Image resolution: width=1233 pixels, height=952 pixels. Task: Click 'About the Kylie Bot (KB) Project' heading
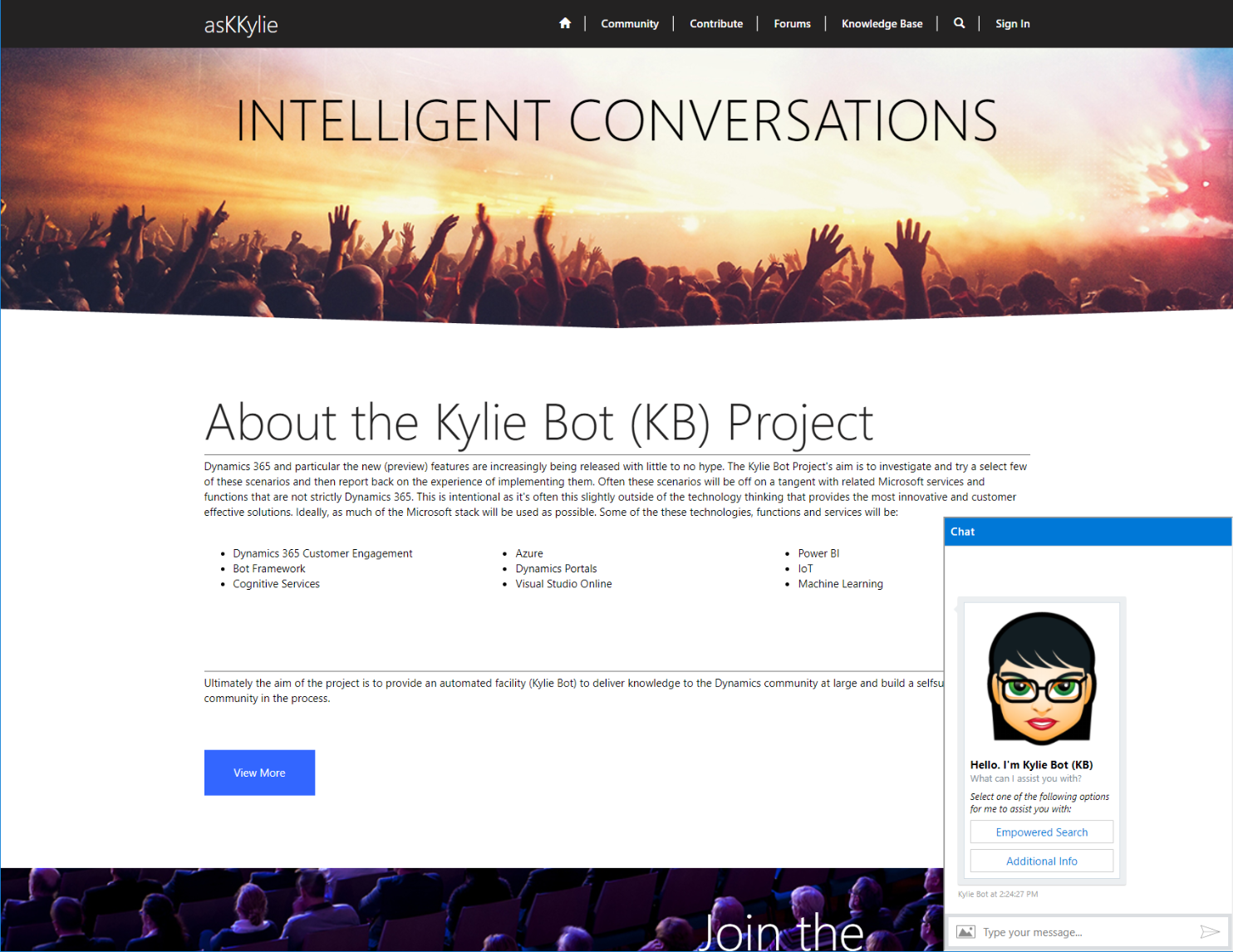[539, 423]
